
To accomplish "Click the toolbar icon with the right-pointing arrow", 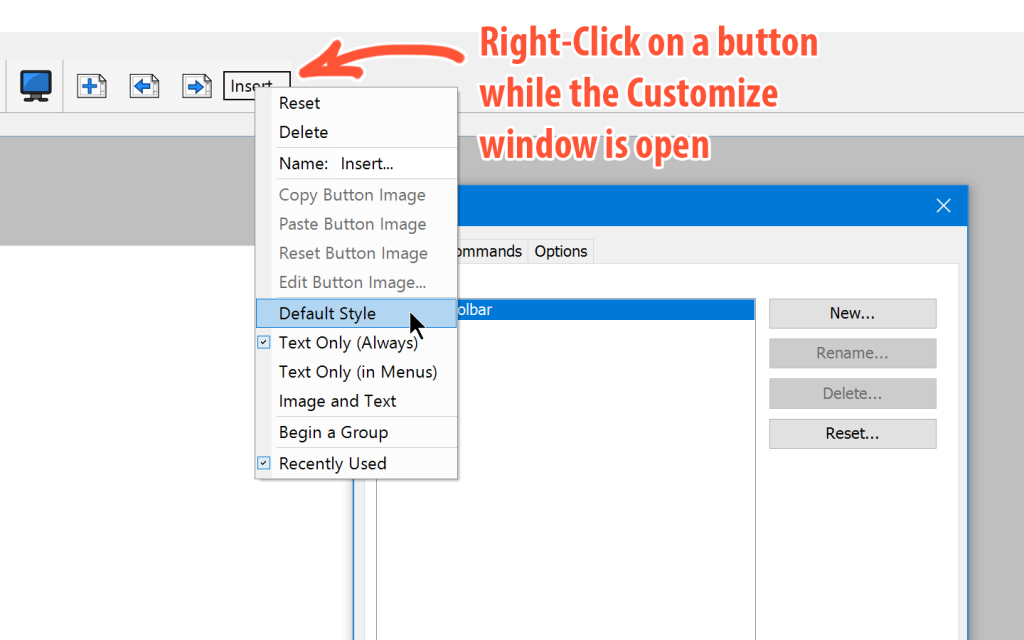I will coord(196,86).
